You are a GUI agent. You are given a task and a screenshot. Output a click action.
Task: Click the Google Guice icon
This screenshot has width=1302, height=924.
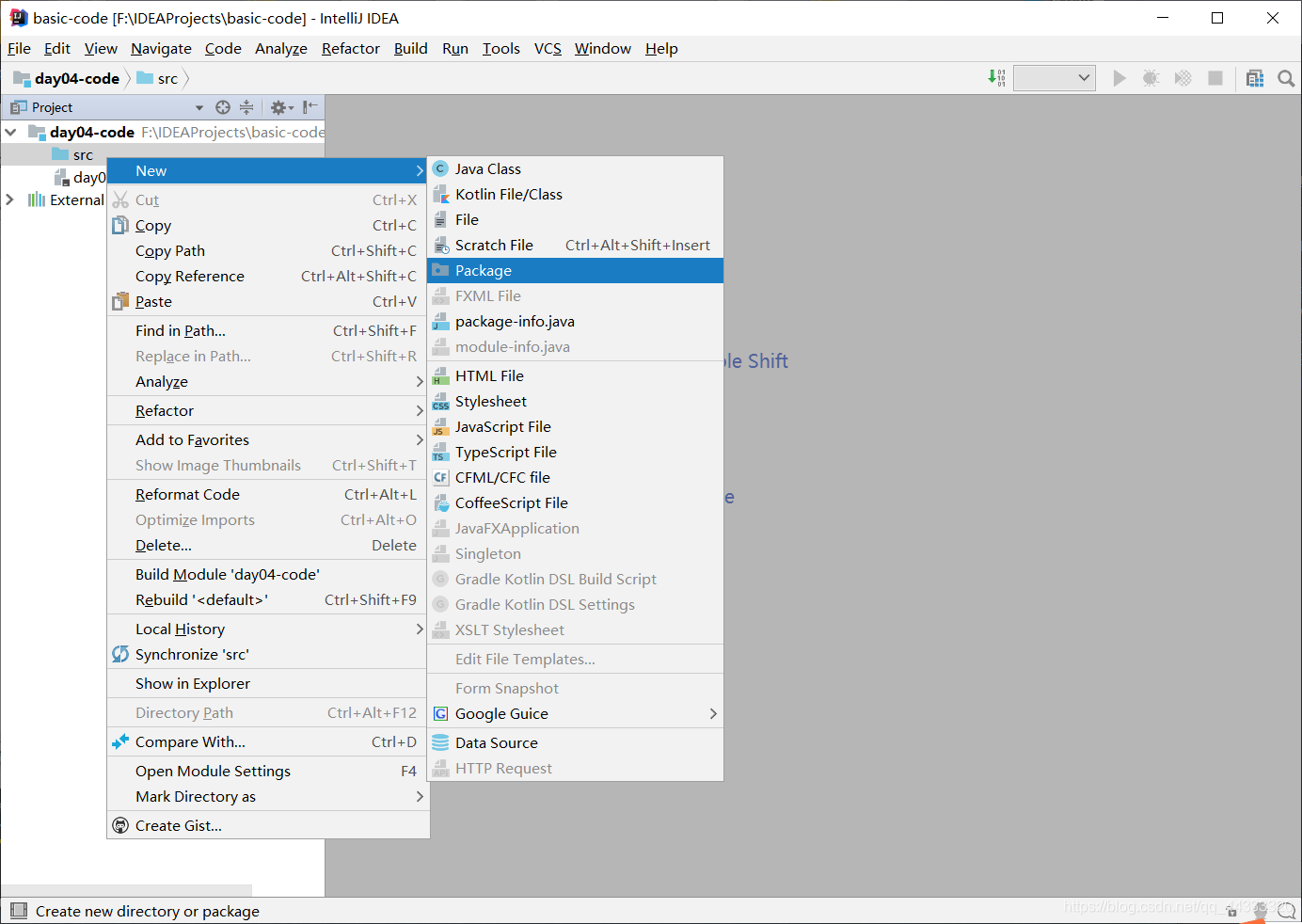440,714
